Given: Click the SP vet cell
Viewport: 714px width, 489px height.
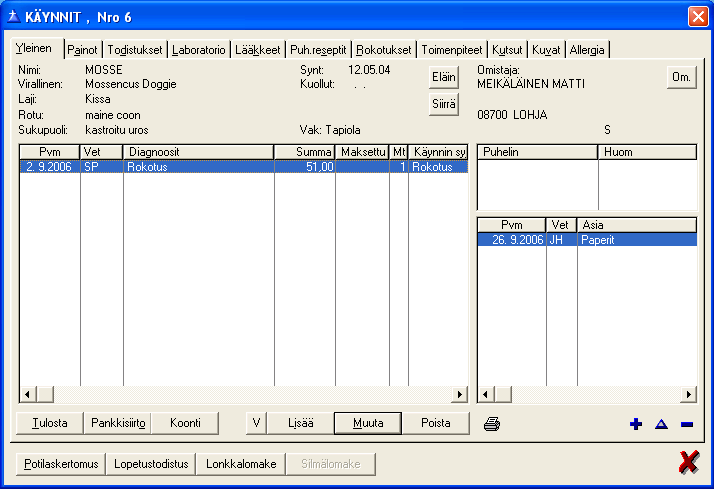Looking at the screenshot, I should [102, 167].
